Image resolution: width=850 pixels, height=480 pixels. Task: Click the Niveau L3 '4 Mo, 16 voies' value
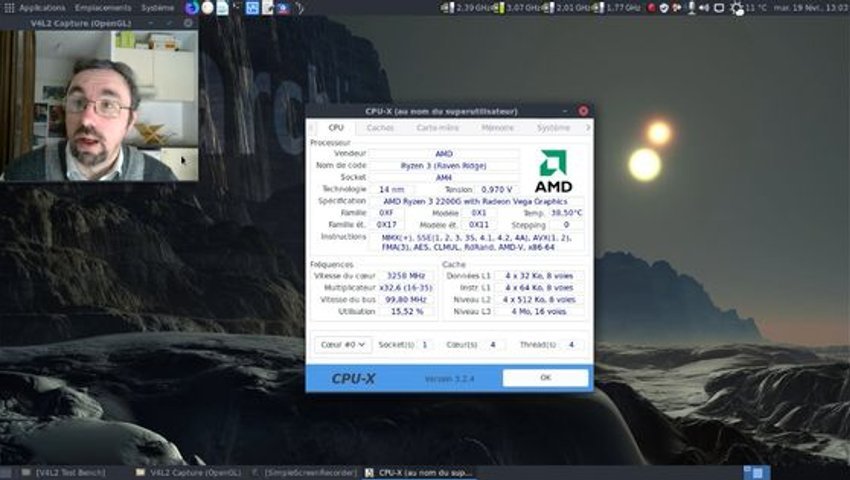pos(539,312)
